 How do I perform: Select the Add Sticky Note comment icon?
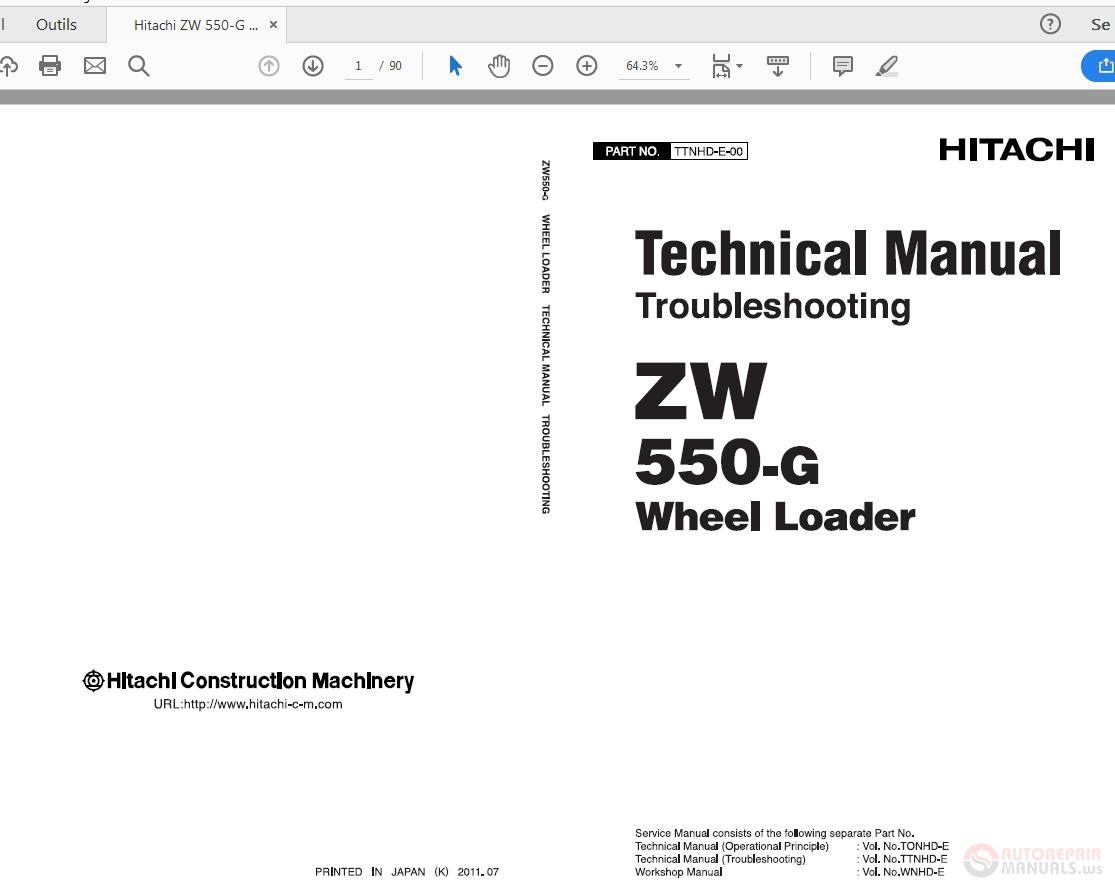coord(842,65)
